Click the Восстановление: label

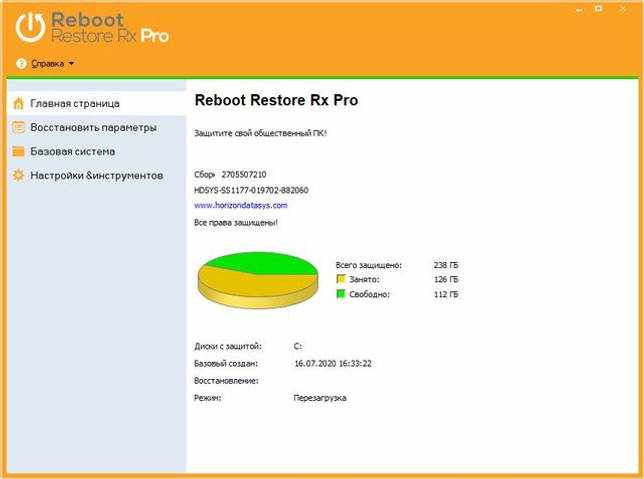226,381
